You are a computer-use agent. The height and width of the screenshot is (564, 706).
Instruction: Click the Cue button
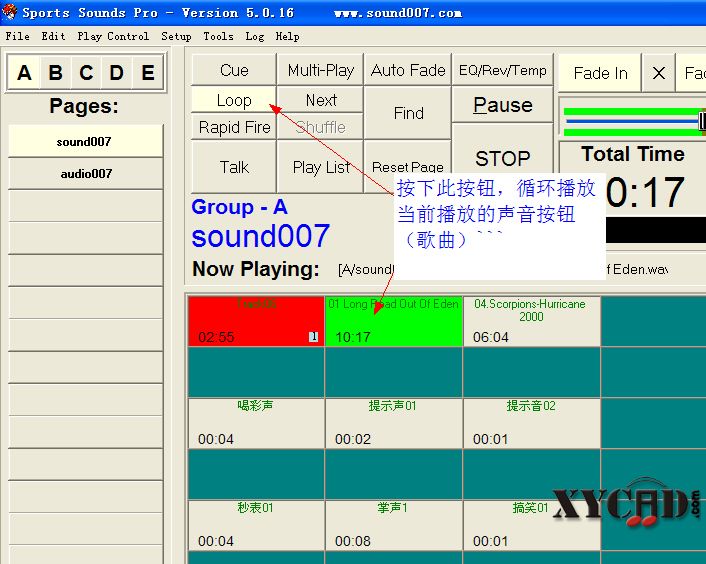234,70
